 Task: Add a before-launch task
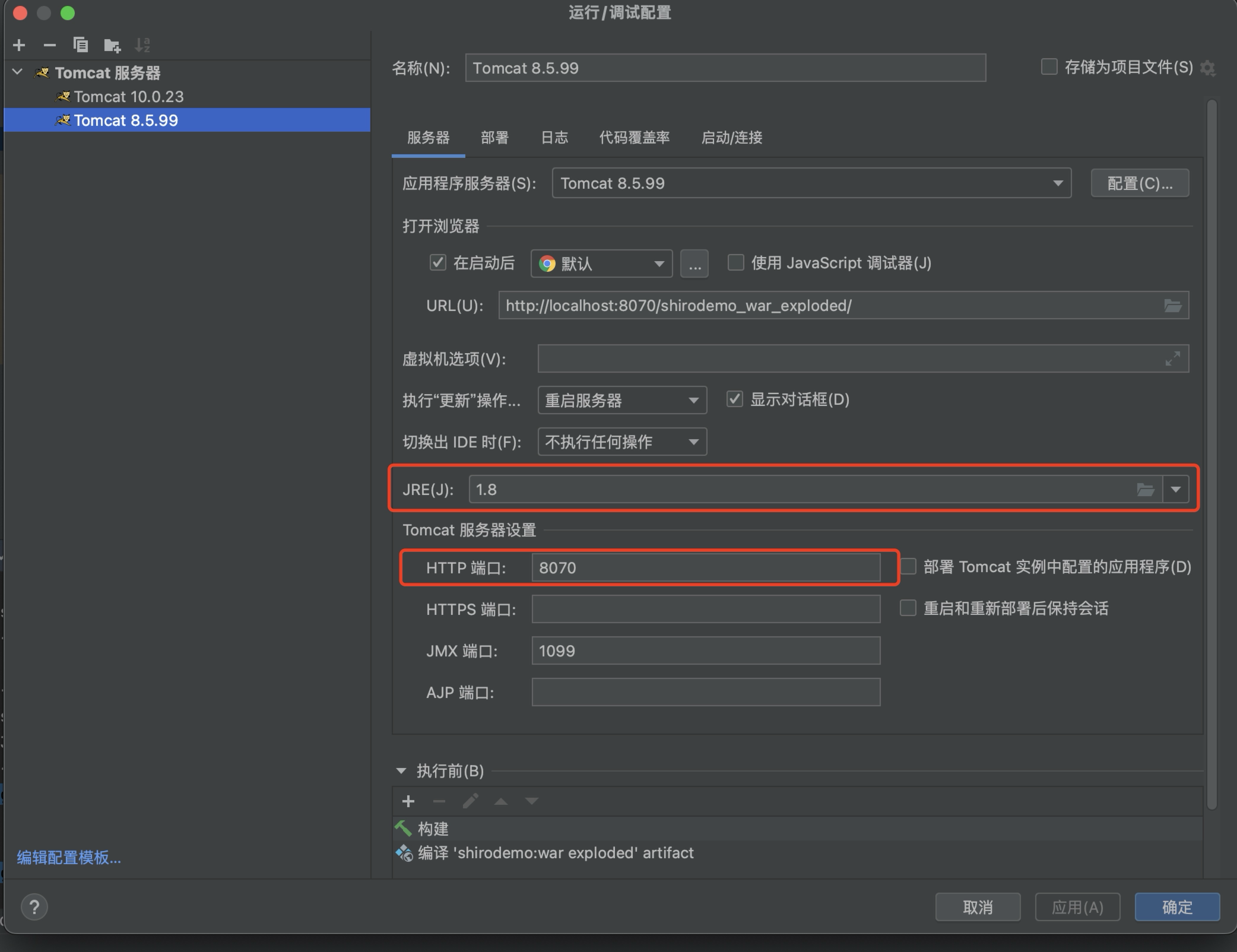[x=408, y=801]
